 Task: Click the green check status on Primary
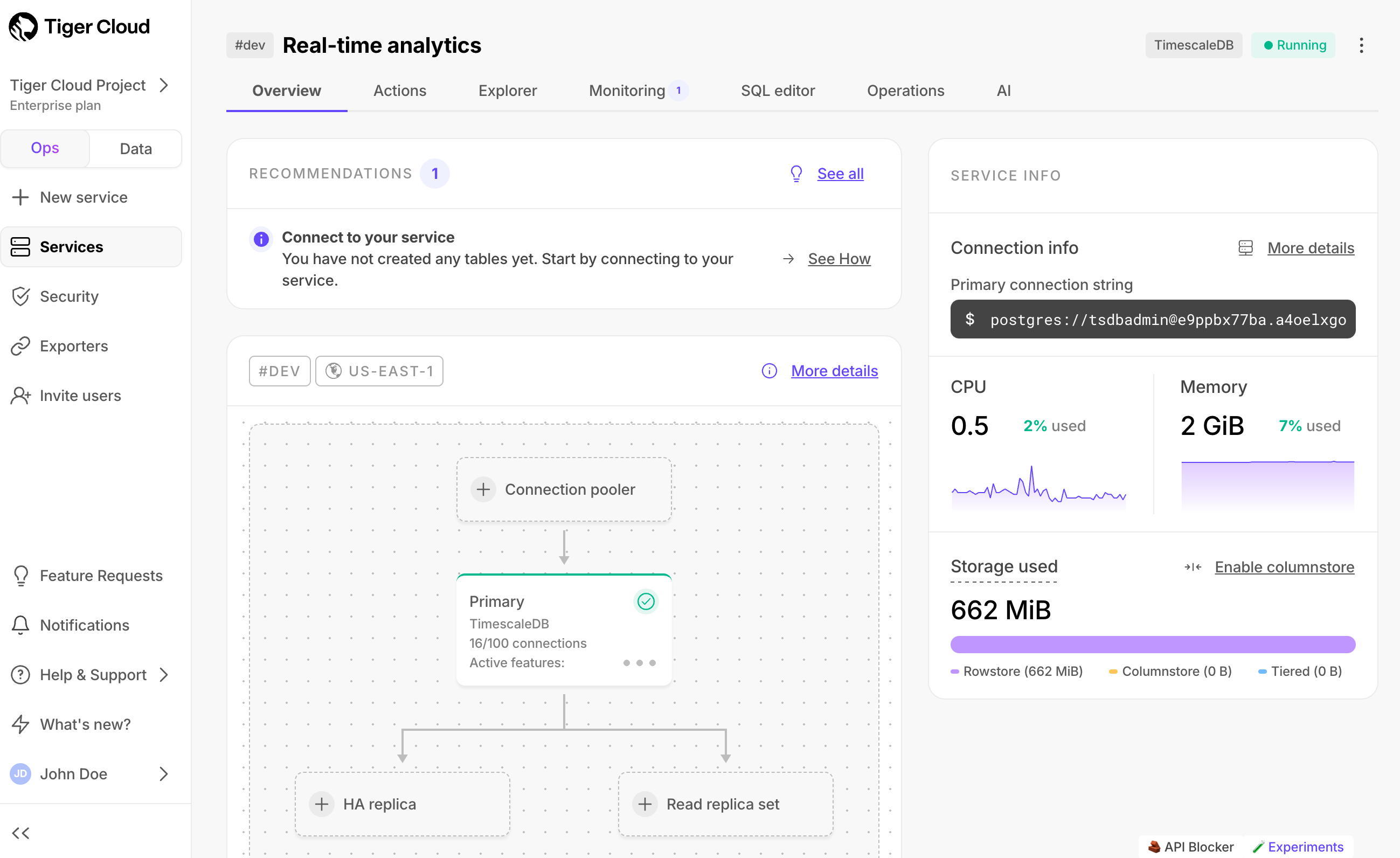[646, 601]
